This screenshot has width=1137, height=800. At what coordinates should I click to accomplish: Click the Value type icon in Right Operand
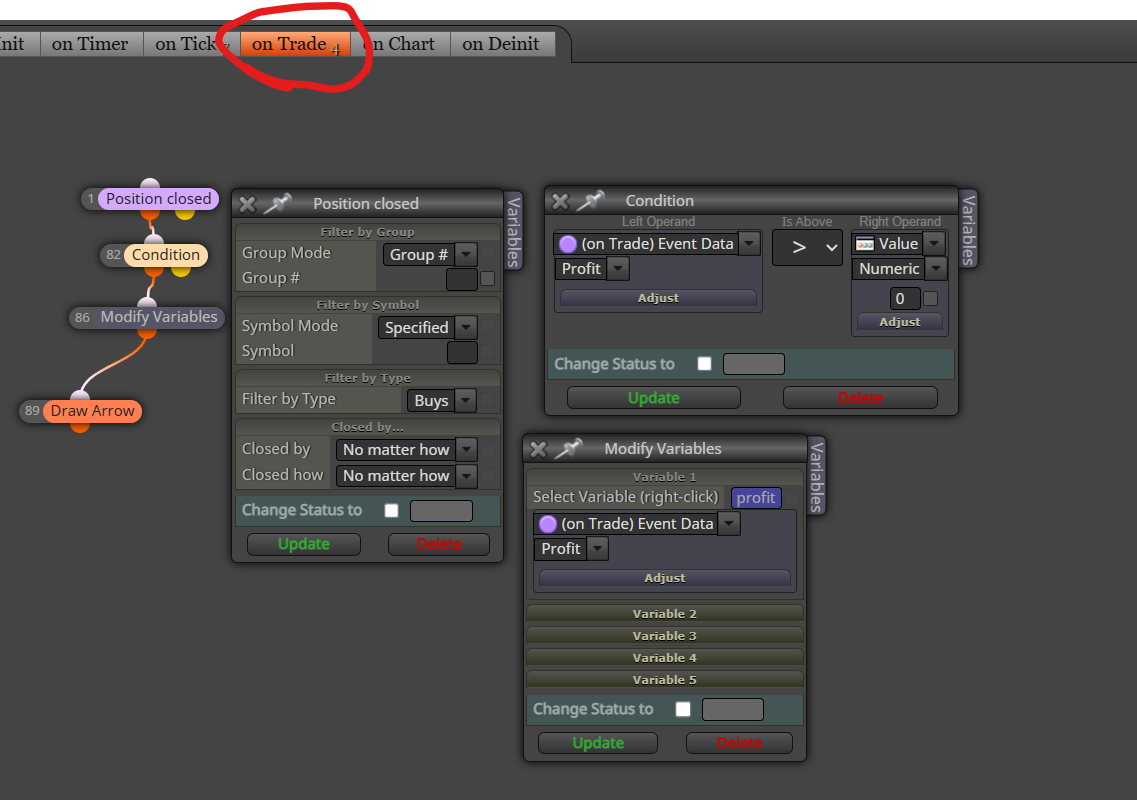(864, 244)
